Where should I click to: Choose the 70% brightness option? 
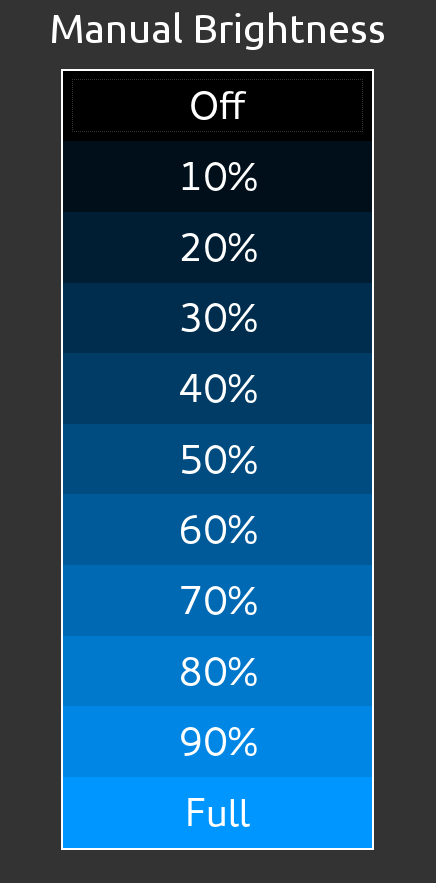point(217,601)
